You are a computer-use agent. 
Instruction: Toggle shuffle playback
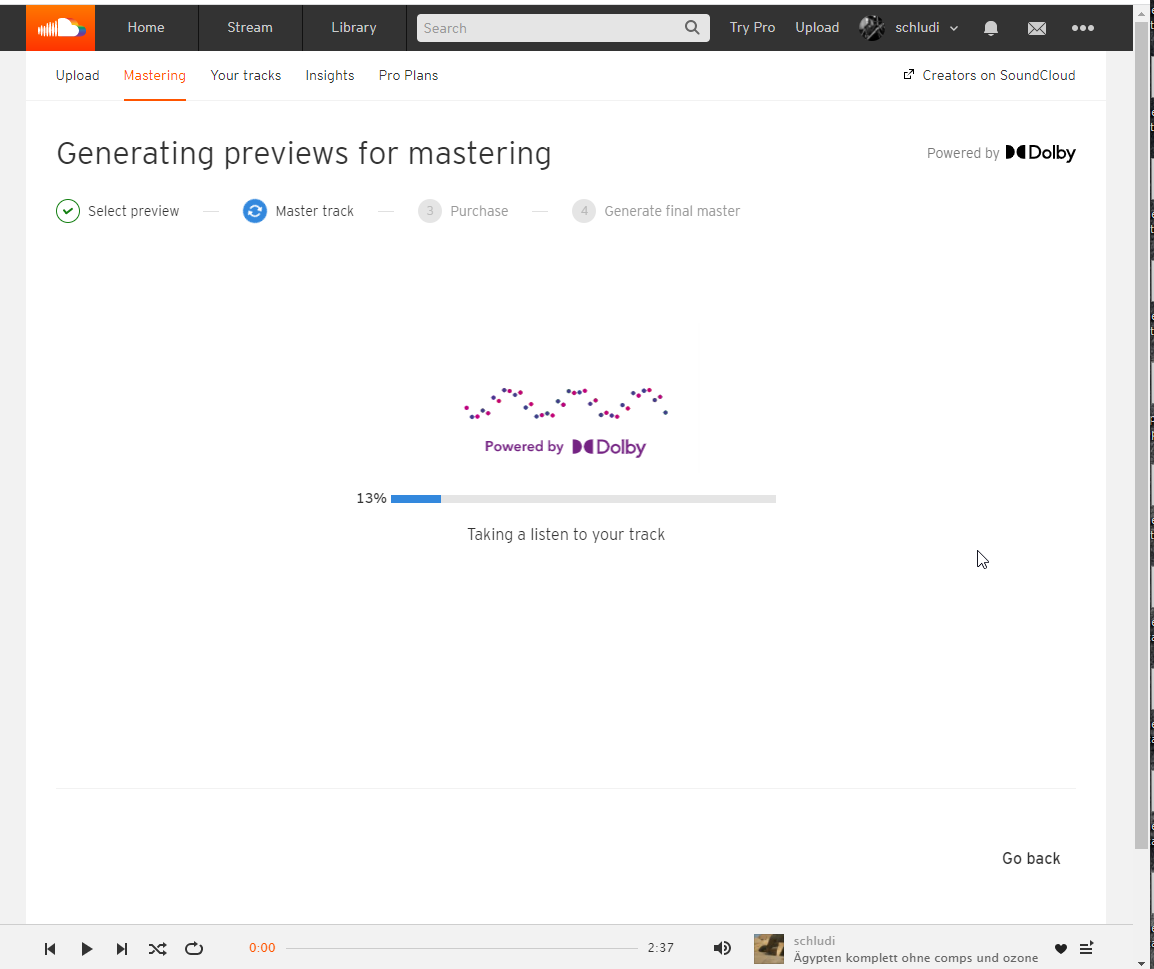(x=158, y=948)
